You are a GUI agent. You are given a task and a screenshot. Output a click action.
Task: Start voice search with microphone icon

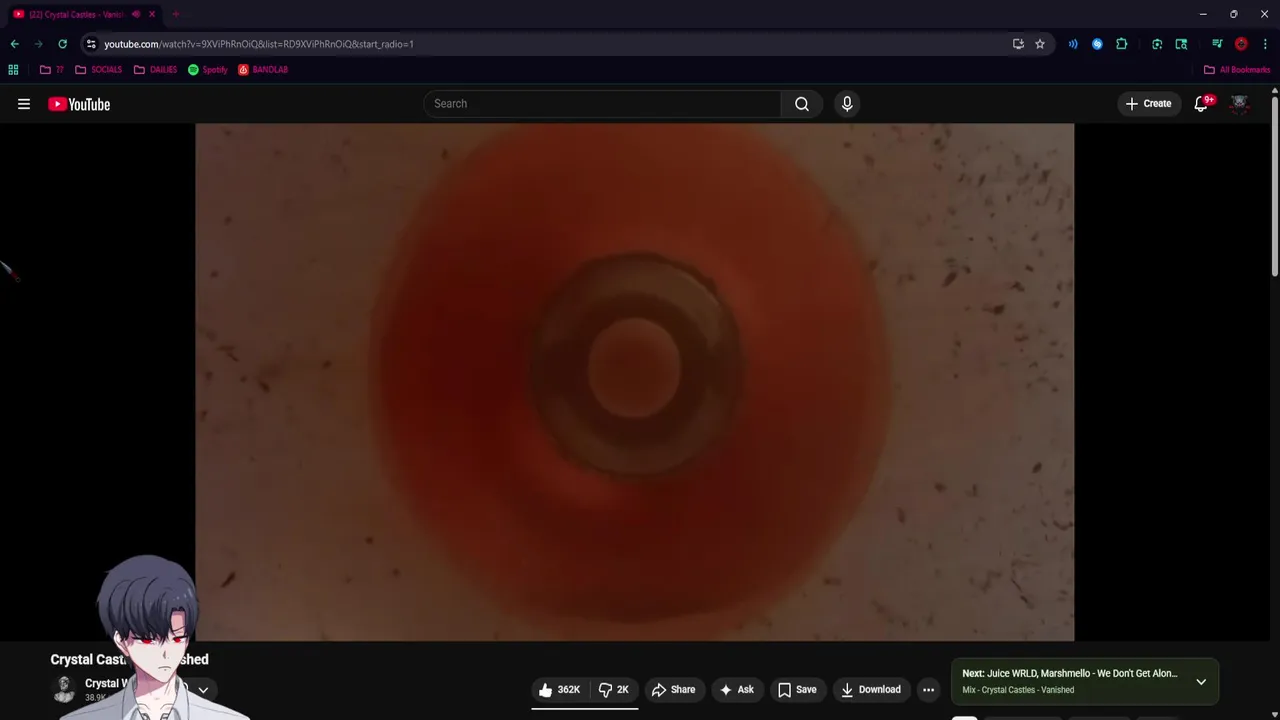click(x=847, y=104)
